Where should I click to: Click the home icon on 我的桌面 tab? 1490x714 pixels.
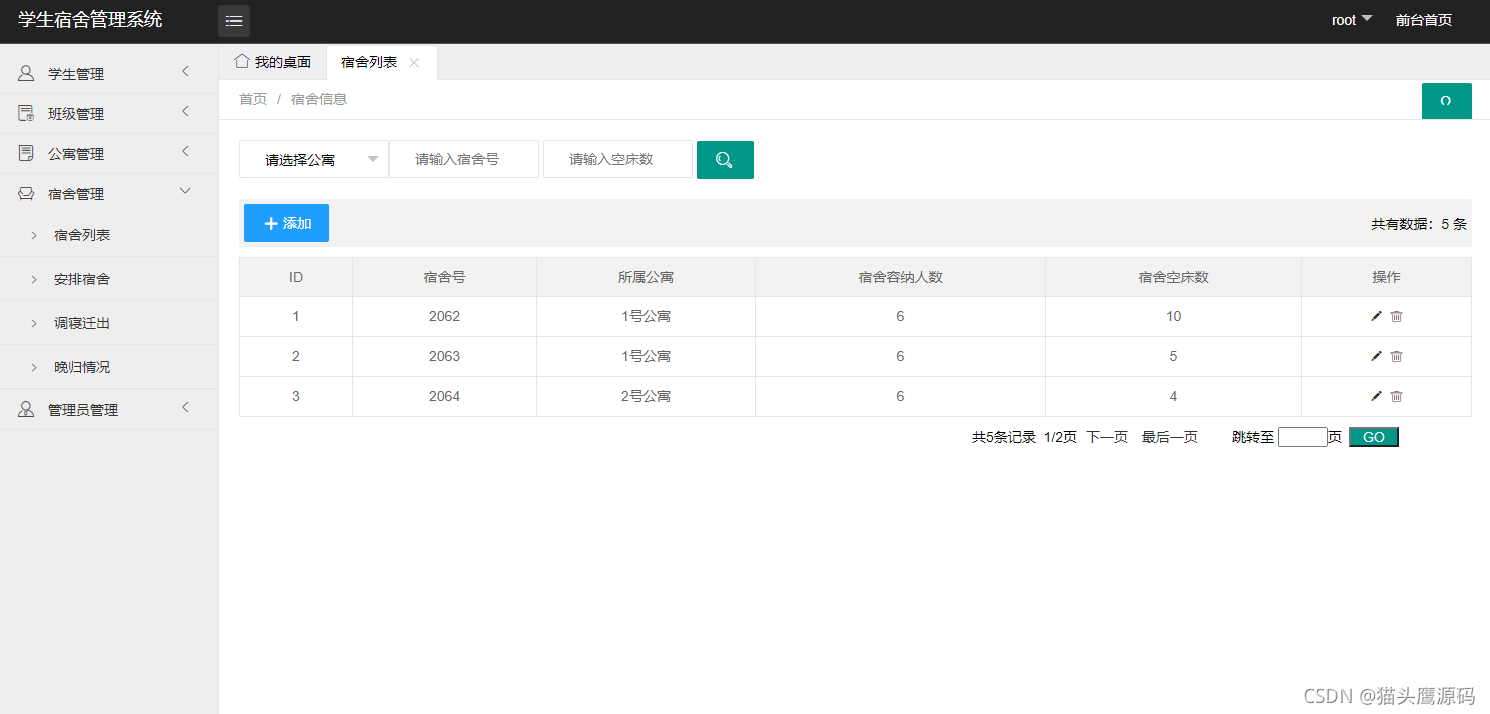[x=241, y=61]
